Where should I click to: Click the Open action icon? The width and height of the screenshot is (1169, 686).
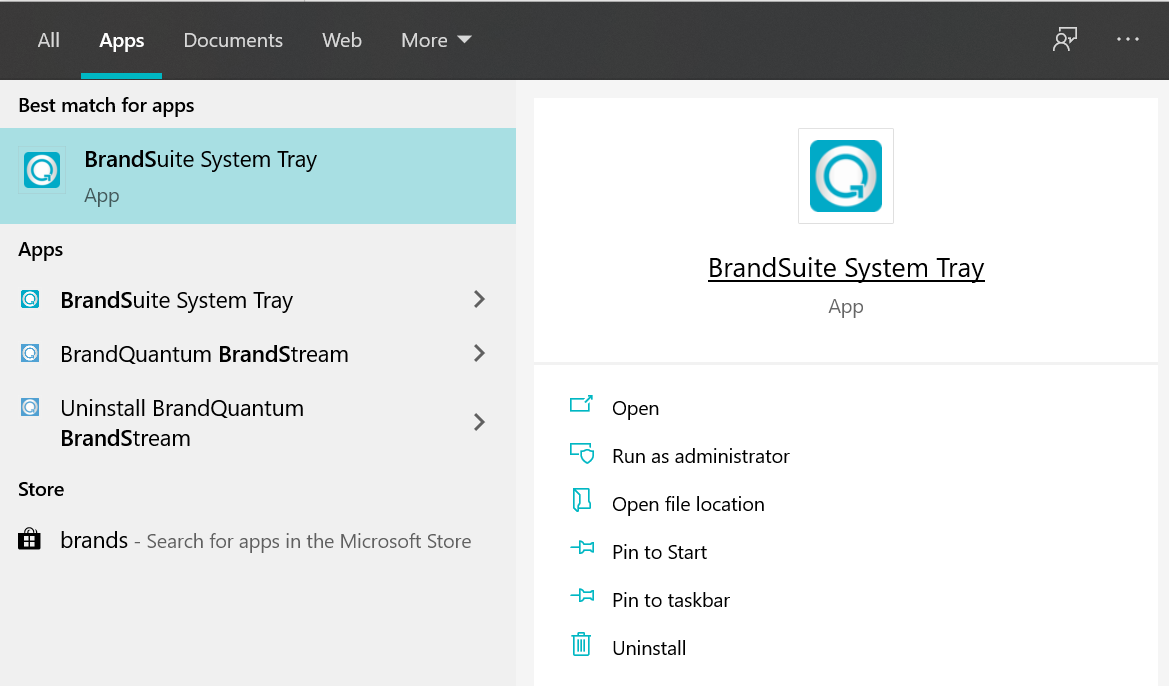pyautogui.click(x=581, y=404)
